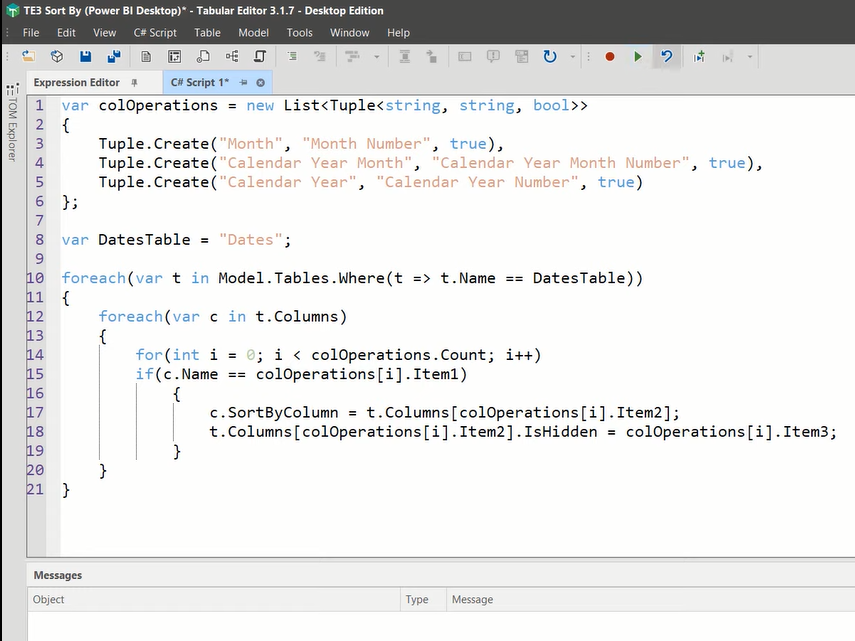Open the Window menu
855x641 pixels.
click(x=350, y=33)
